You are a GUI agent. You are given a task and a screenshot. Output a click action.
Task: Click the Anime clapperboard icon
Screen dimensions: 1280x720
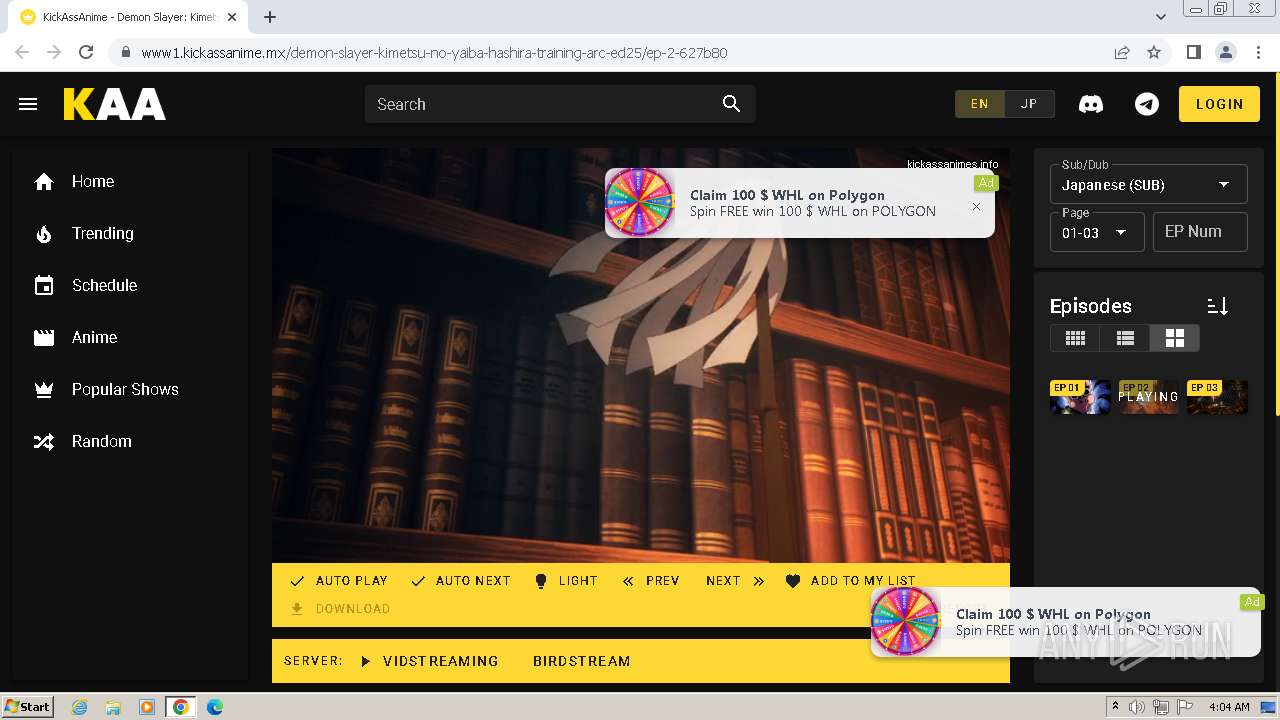coord(44,337)
